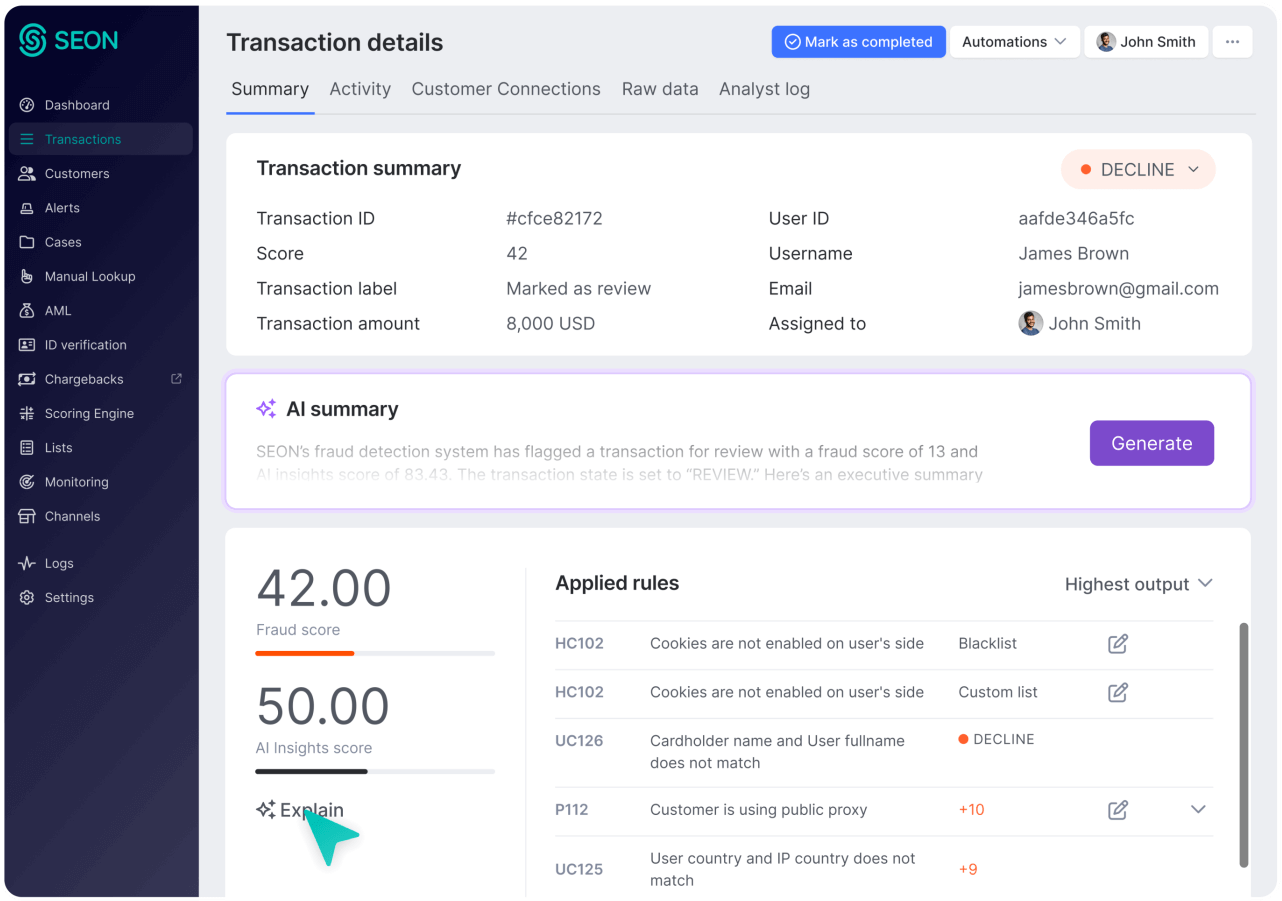Click the AI summary sparkle icon
The width and height of the screenshot is (1282, 901).
(x=266, y=408)
